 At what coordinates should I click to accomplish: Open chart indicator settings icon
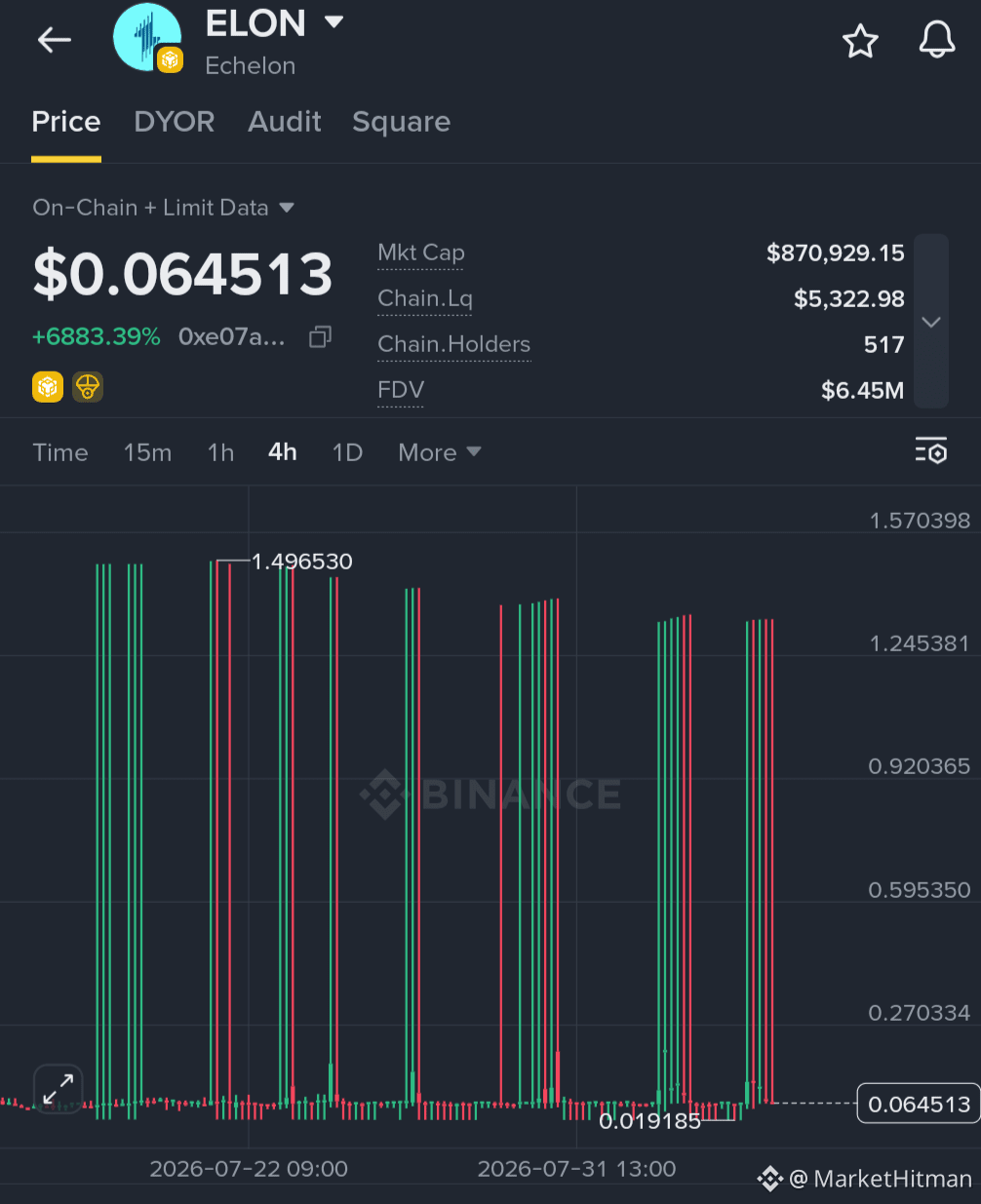tap(931, 450)
